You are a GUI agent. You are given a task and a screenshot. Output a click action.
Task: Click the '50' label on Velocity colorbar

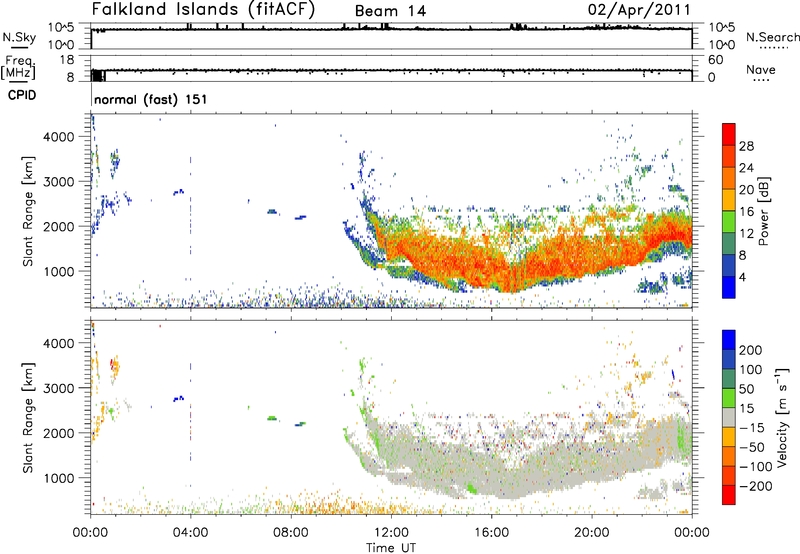click(746, 389)
